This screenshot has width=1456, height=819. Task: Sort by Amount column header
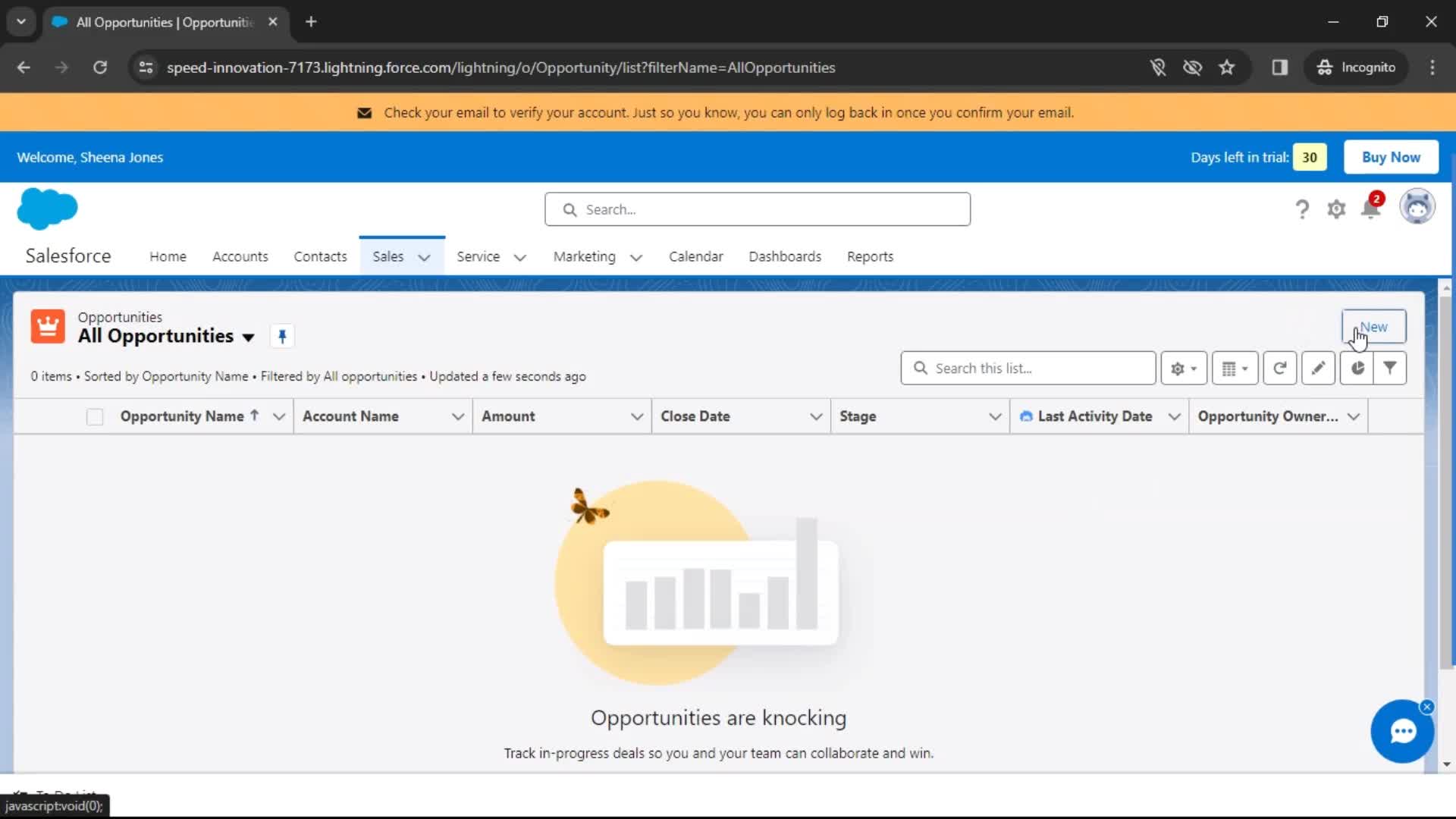click(508, 416)
